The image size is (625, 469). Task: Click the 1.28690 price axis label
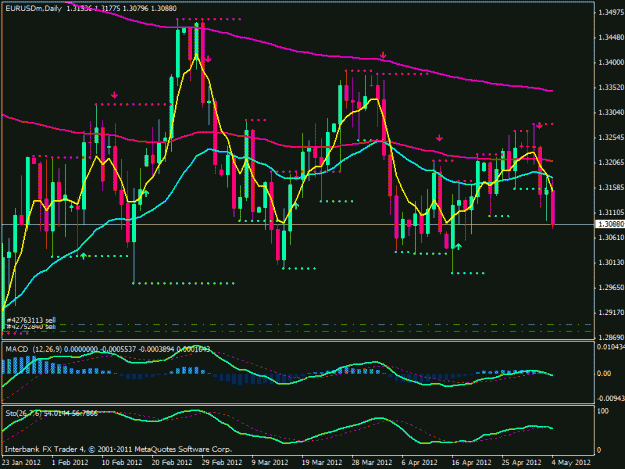[611, 338]
